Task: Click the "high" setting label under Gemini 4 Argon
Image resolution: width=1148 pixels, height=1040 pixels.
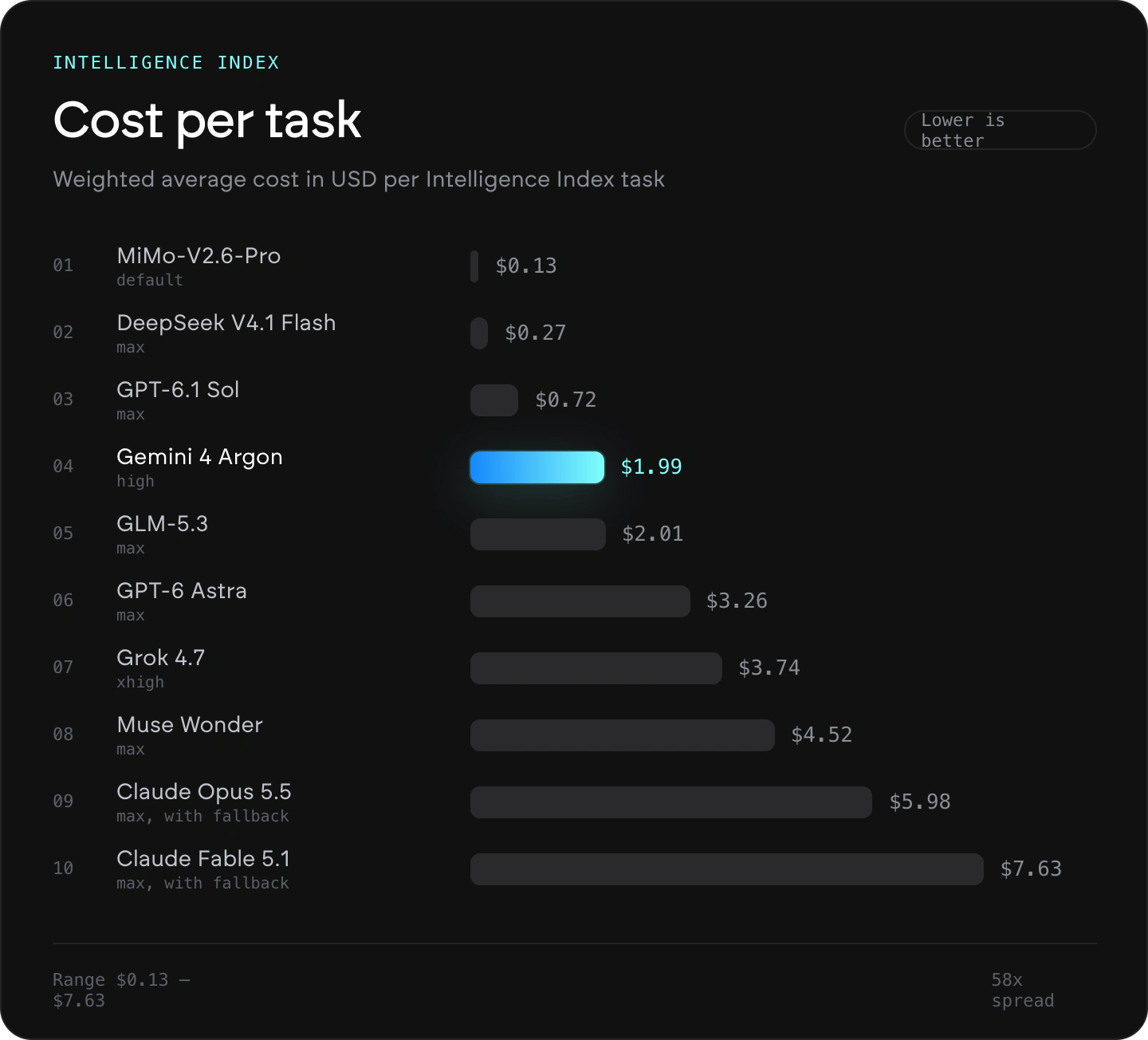Action: (x=136, y=481)
